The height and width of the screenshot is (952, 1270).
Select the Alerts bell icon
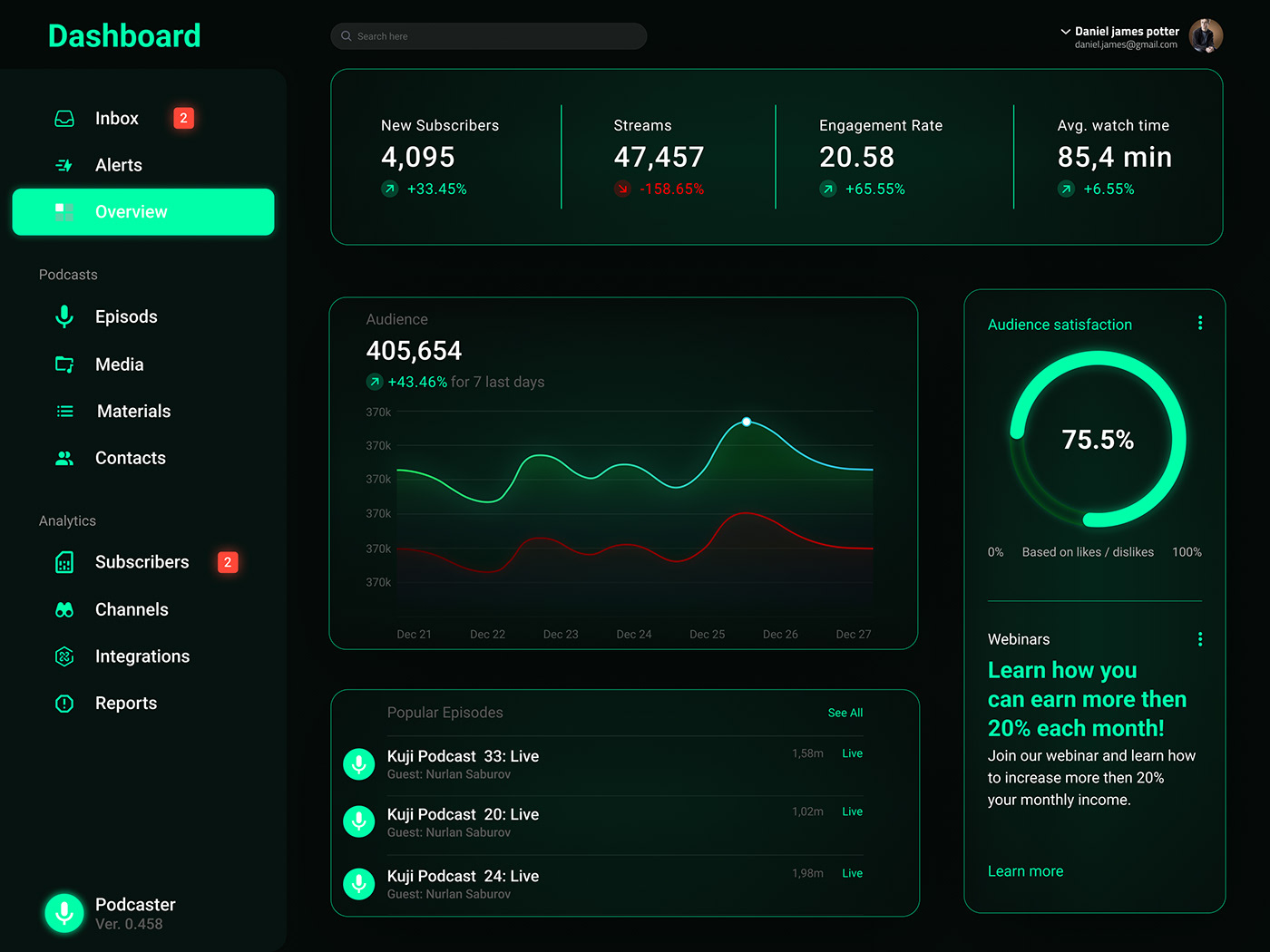coord(63,165)
